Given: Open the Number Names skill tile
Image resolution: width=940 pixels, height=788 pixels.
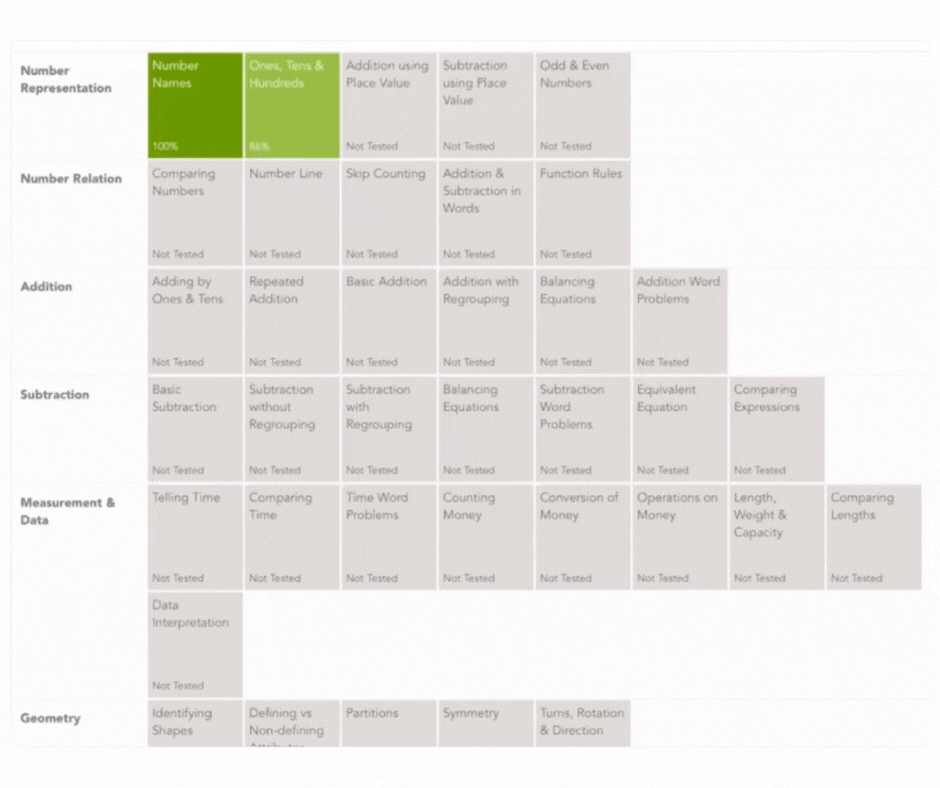Looking at the screenshot, I should [x=195, y=105].
